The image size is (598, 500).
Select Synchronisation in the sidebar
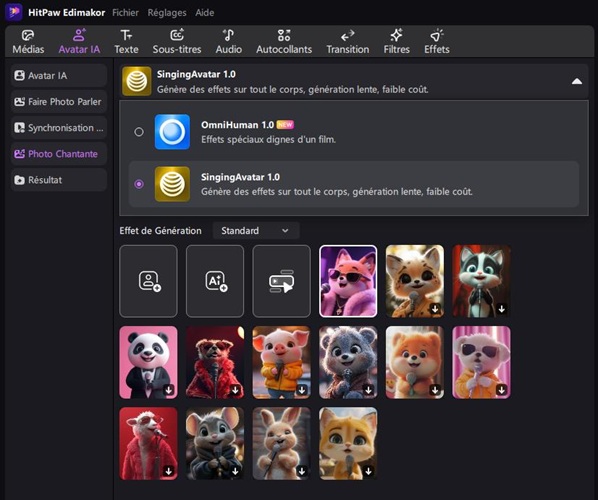coord(59,128)
